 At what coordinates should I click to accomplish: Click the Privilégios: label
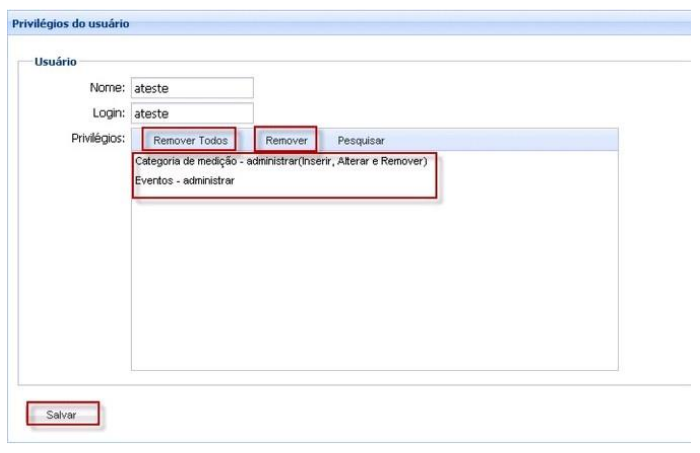click(x=97, y=138)
